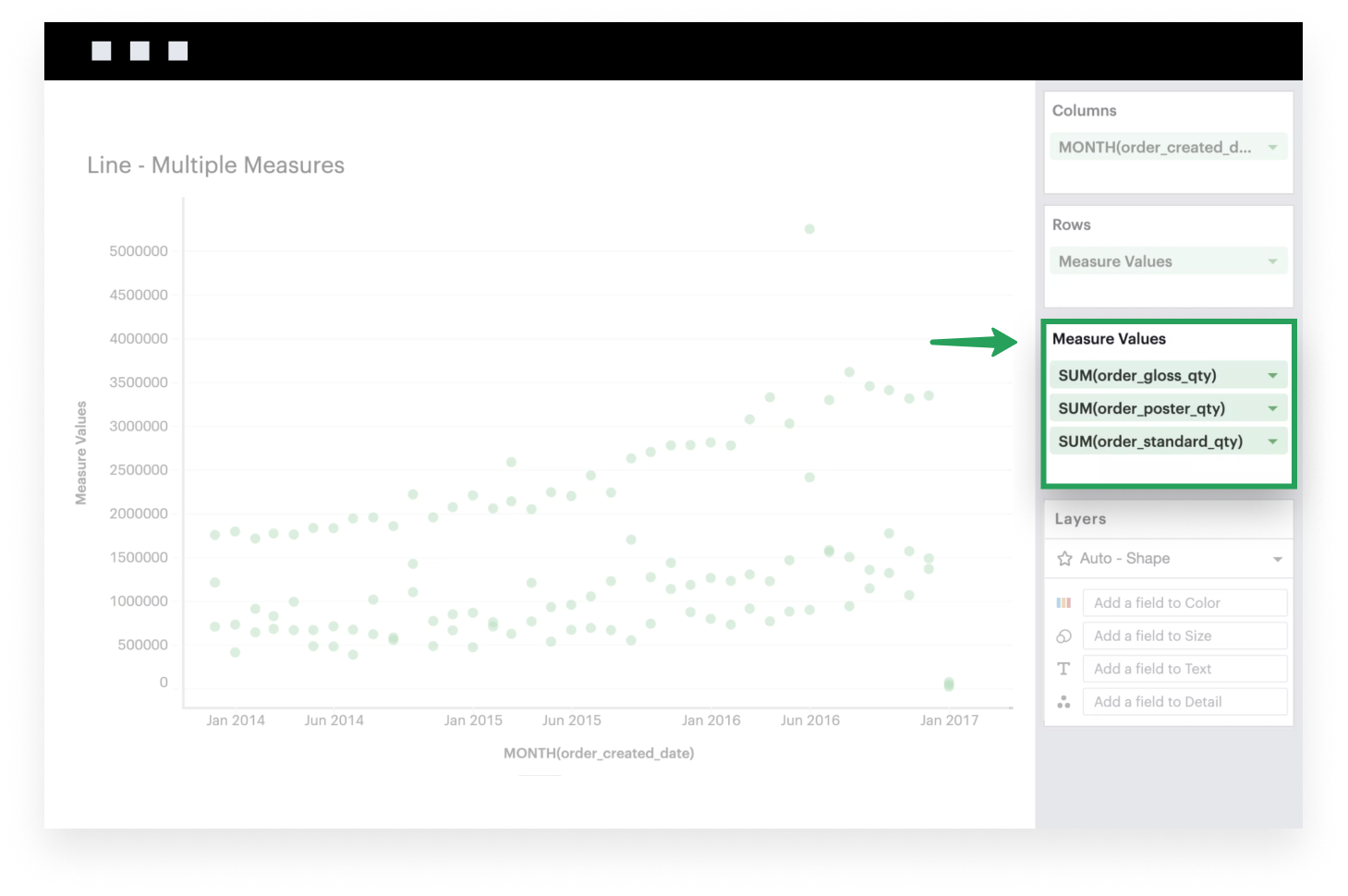Click the Detail marks icon in Layers panel
Viewport: 1348px width, 896px height.
coord(1063,701)
